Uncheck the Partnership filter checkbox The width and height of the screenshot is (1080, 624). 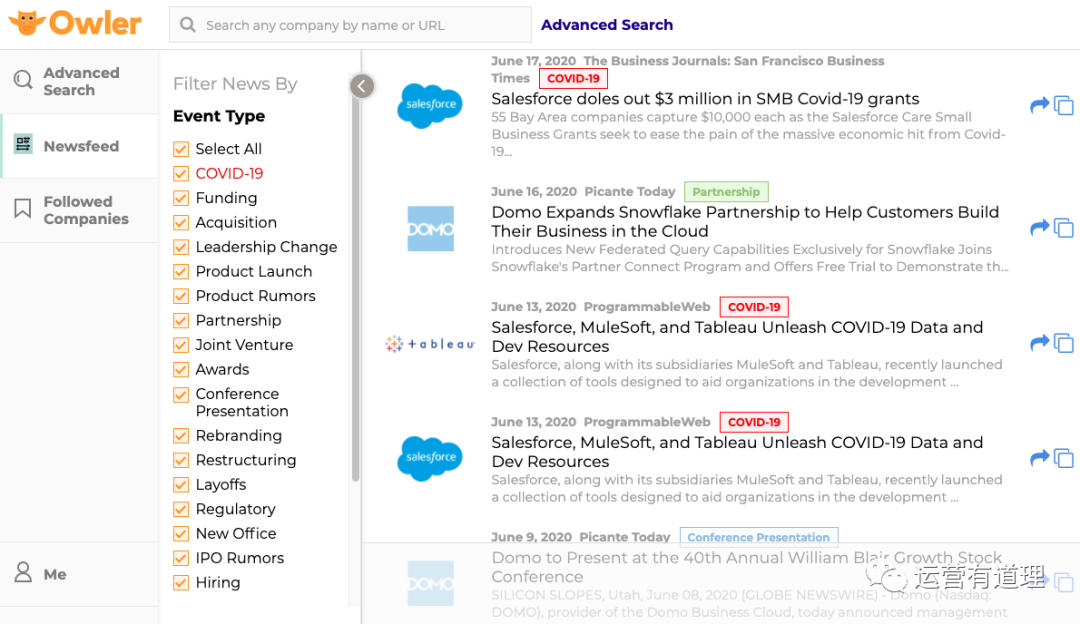pos(181,320)
